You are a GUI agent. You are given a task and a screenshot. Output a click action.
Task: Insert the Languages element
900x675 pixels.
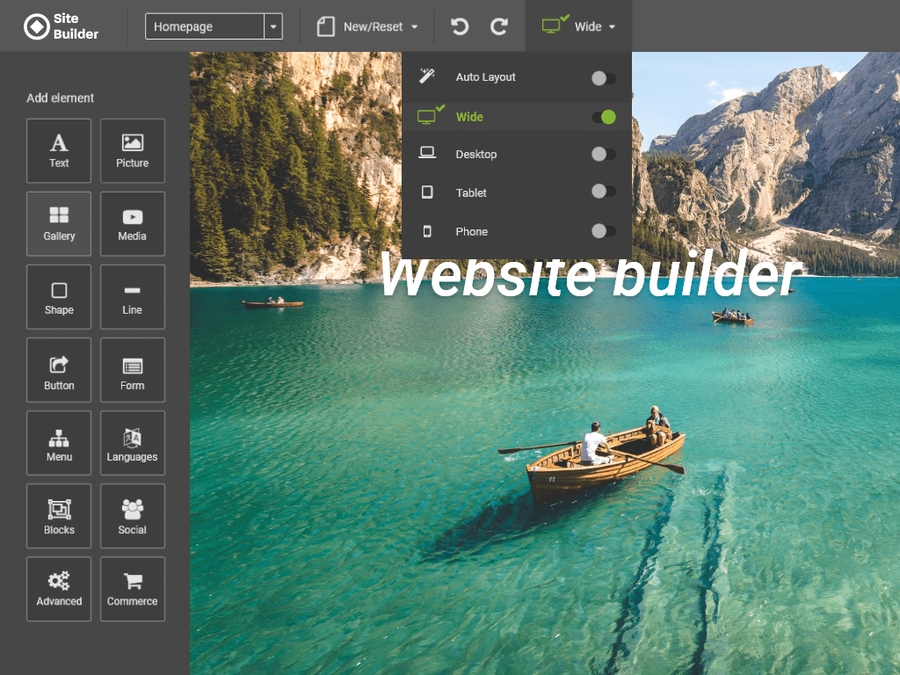click(x=132, y=444)
